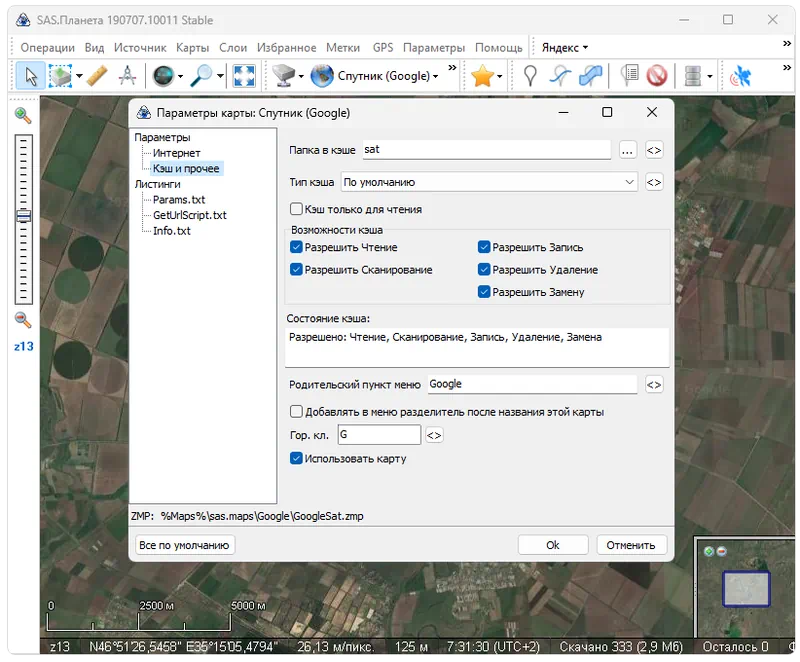Viewport: 800px width, 662px height.
Task: Open the GetUrlScript.txt listing
Action: (x=190, y=215)
